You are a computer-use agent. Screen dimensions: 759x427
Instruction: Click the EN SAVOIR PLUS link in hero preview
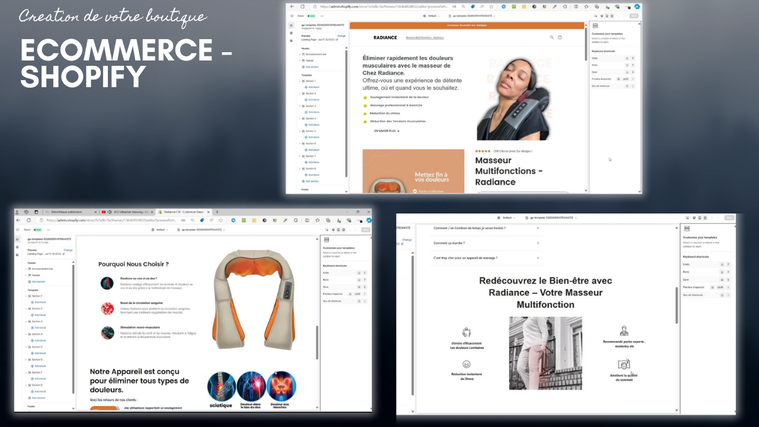coord(387,131)
